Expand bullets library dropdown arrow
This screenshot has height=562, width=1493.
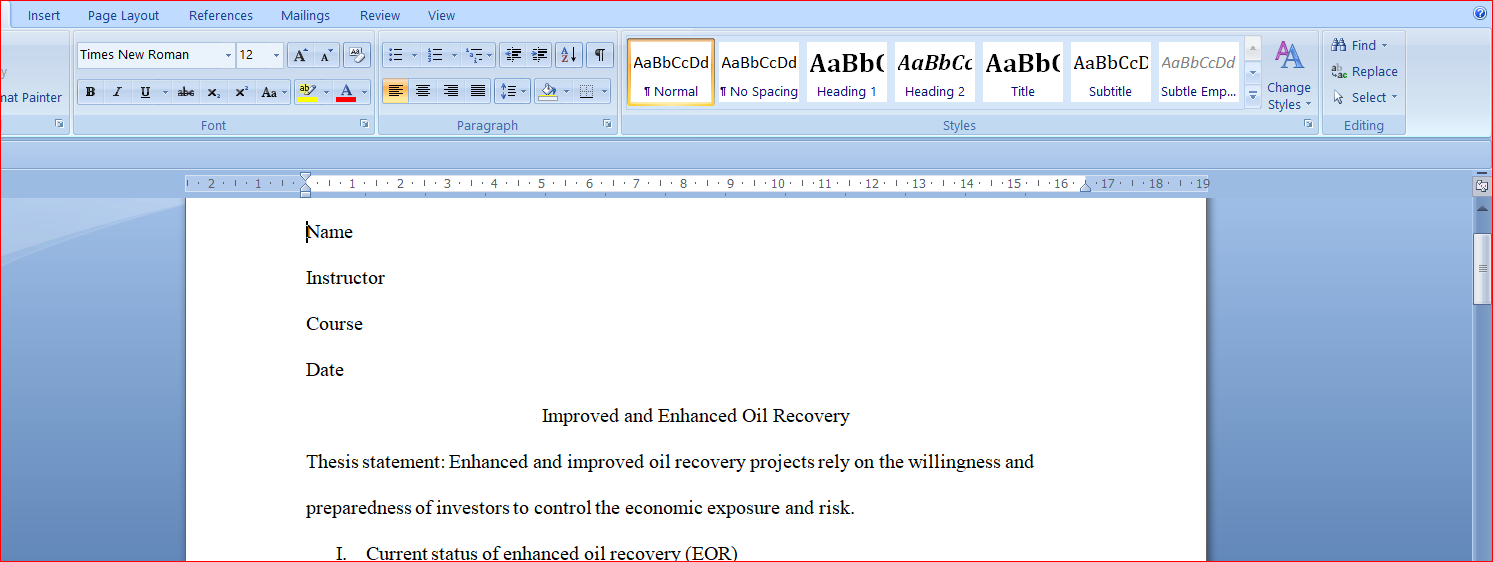click(414, 55)
